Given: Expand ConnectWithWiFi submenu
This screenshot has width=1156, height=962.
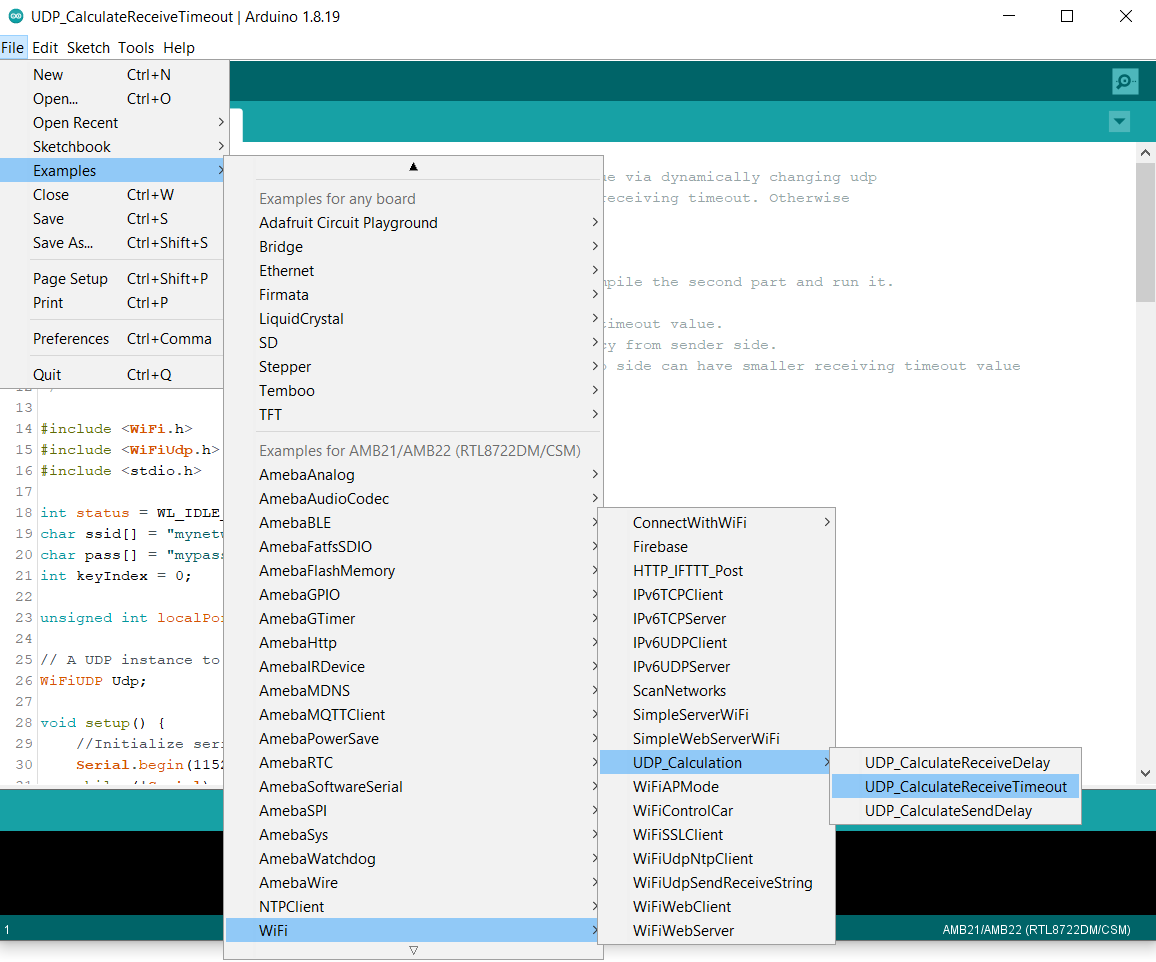Looking at the screenshot, I should pos(717,523).
